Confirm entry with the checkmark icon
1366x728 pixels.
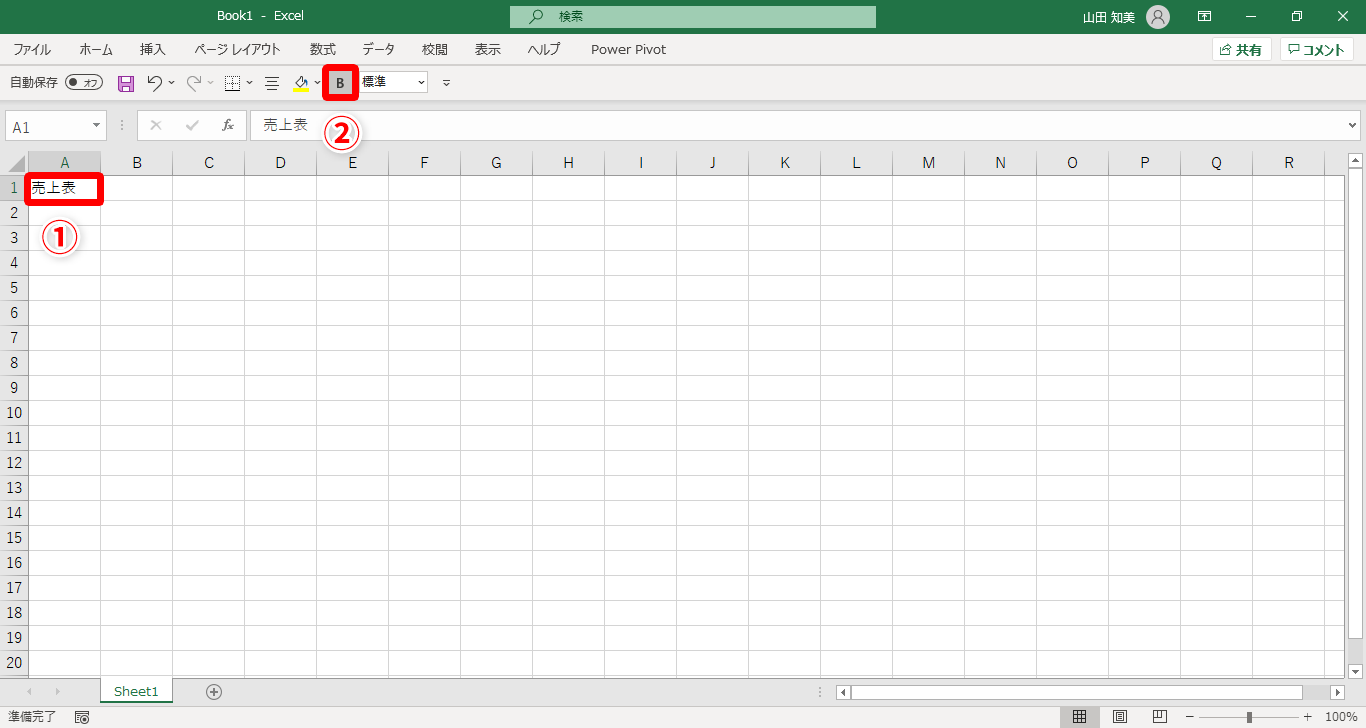coord(192,125)
